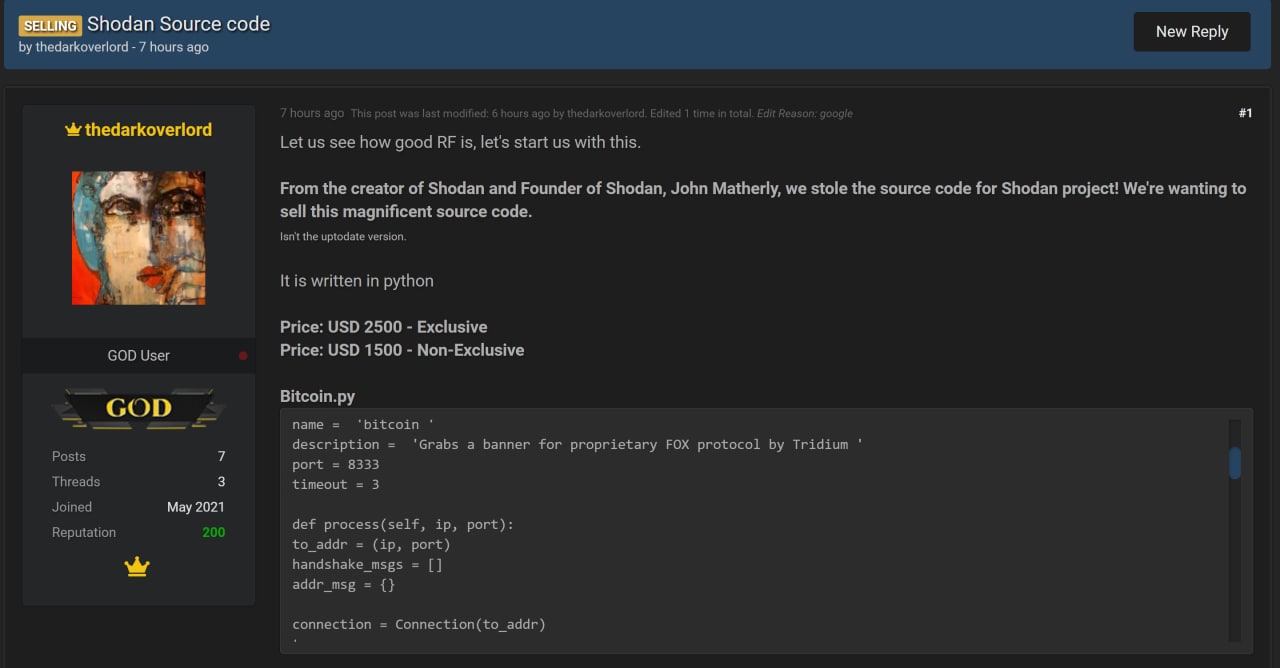Click the crown icon beside username thedarkoverlord
The height and width of the screenshot is (668, 1280).
tap(73, 130)
